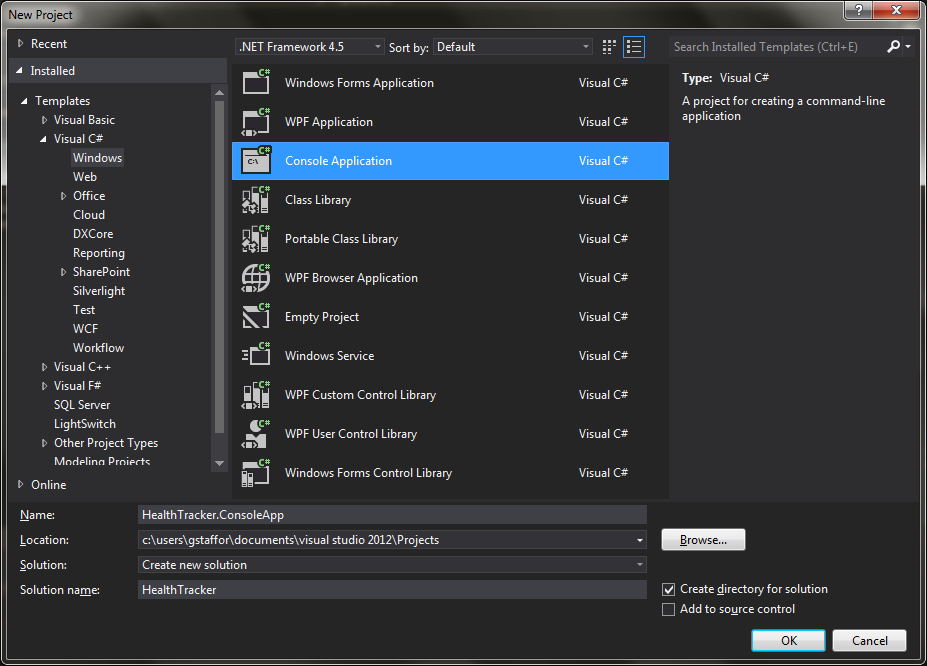This screenshot has height=666, width=927.
Task: Expand the Online section
Action: coord(21,484)
